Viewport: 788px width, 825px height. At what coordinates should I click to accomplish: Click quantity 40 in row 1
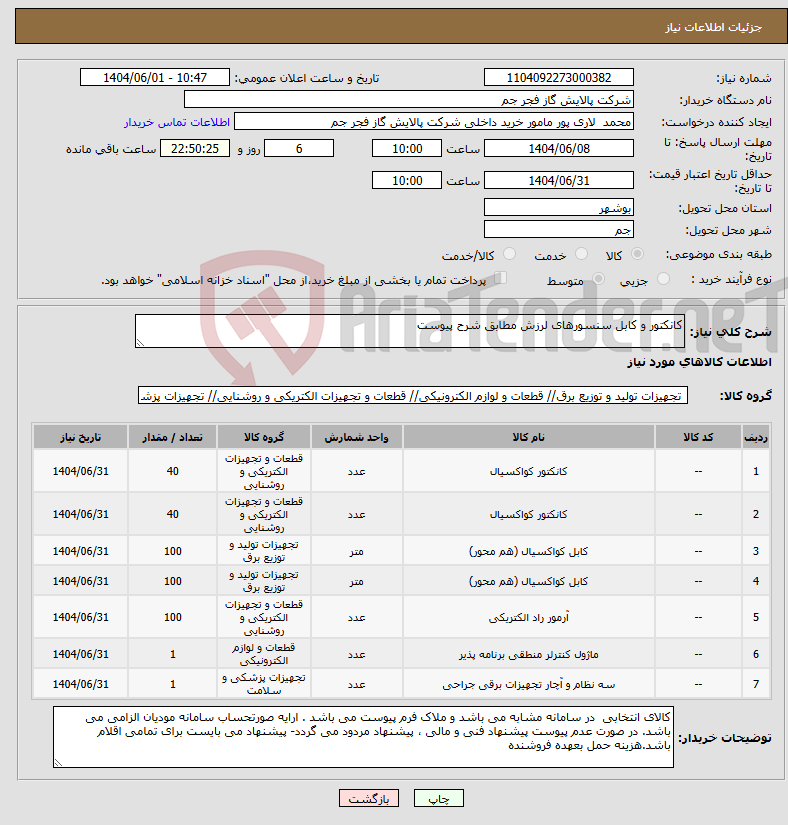[x=173, y=471]
